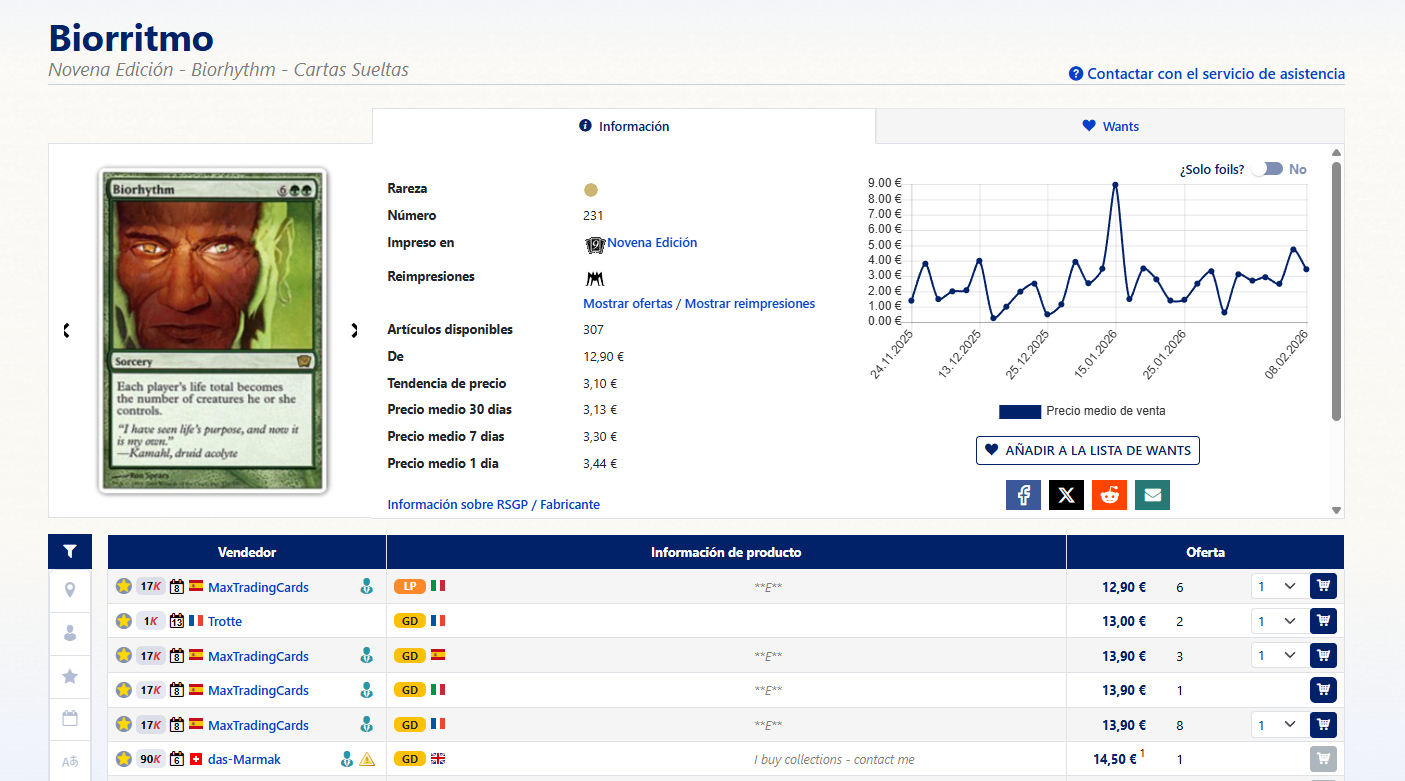This screenshot has height=781, width=1405.
Task: Share card on X (Twitter)
Action: 1066,495
